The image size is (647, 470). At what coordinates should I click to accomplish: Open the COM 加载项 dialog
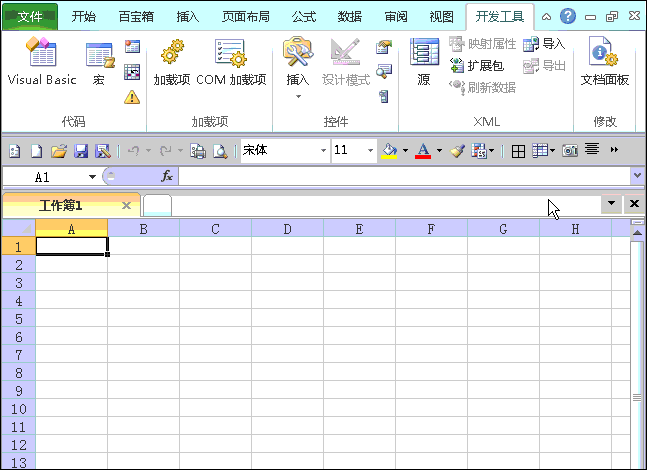[x=231, y=62]
